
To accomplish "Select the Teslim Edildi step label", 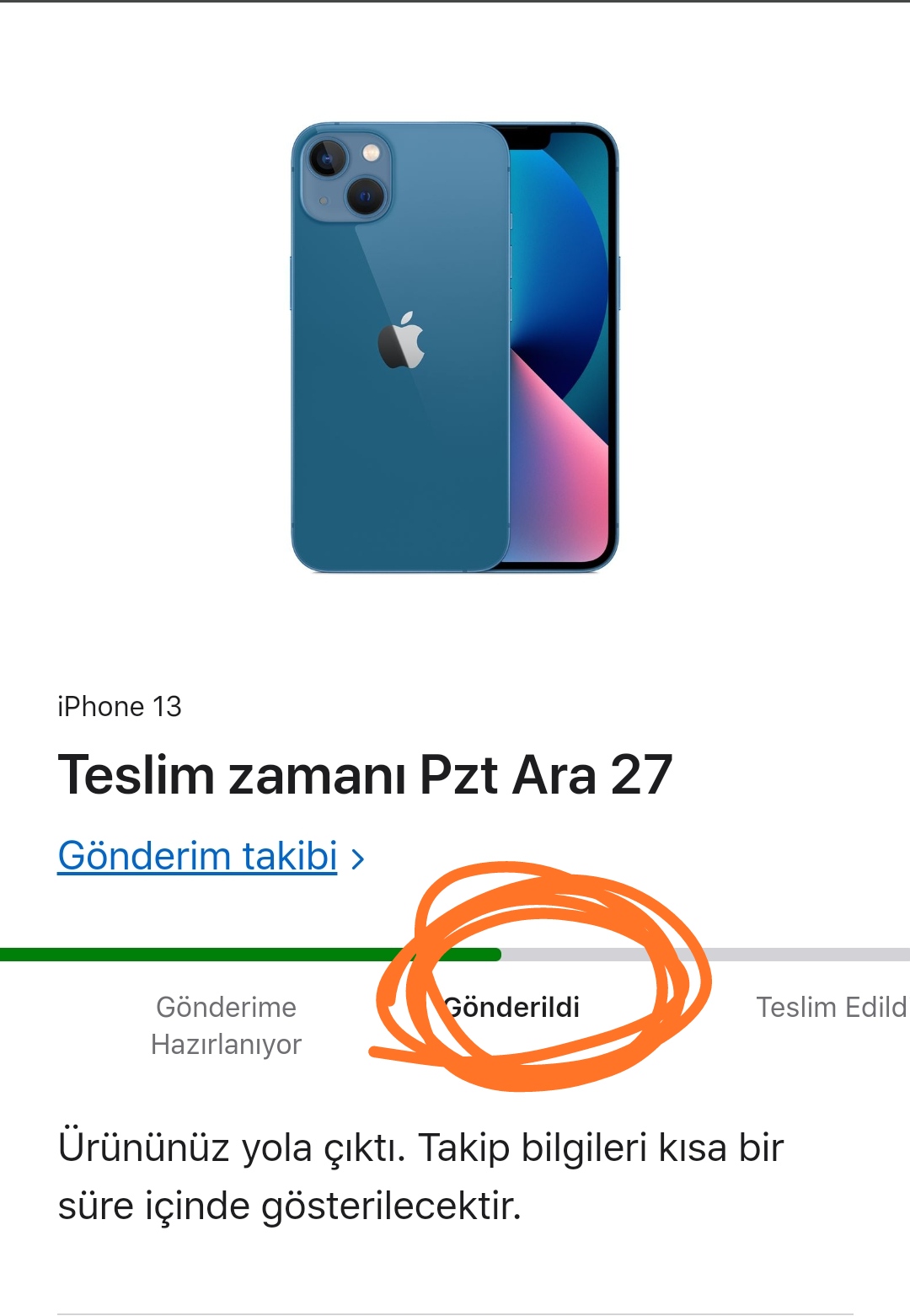I will tap(832, 1007).
